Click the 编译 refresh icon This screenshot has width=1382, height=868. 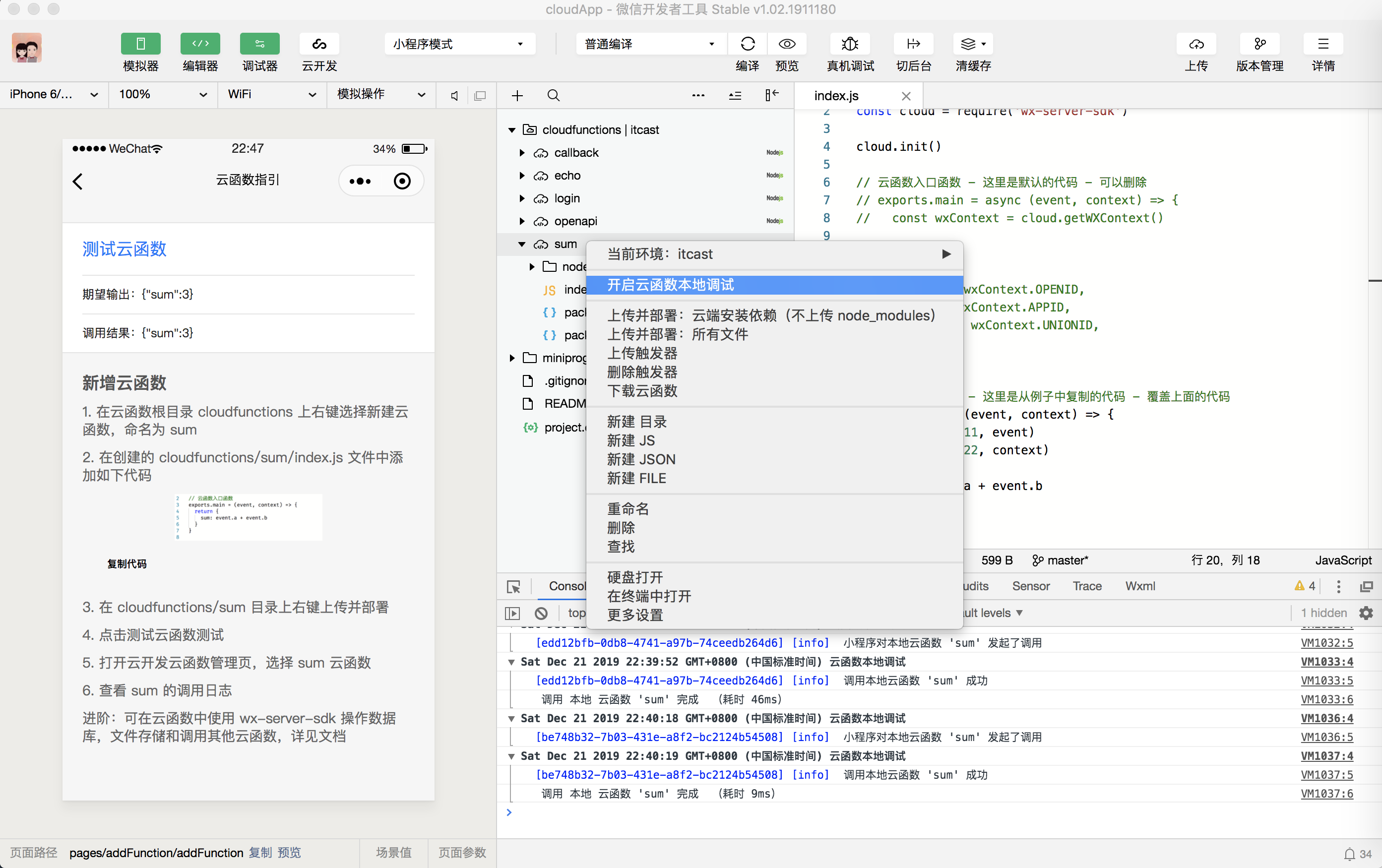click(x=748, y=44)
